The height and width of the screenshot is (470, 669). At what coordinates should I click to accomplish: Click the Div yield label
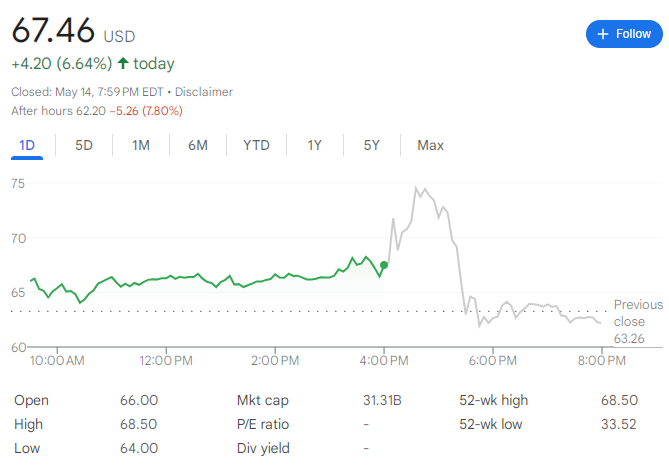[262, 448]
